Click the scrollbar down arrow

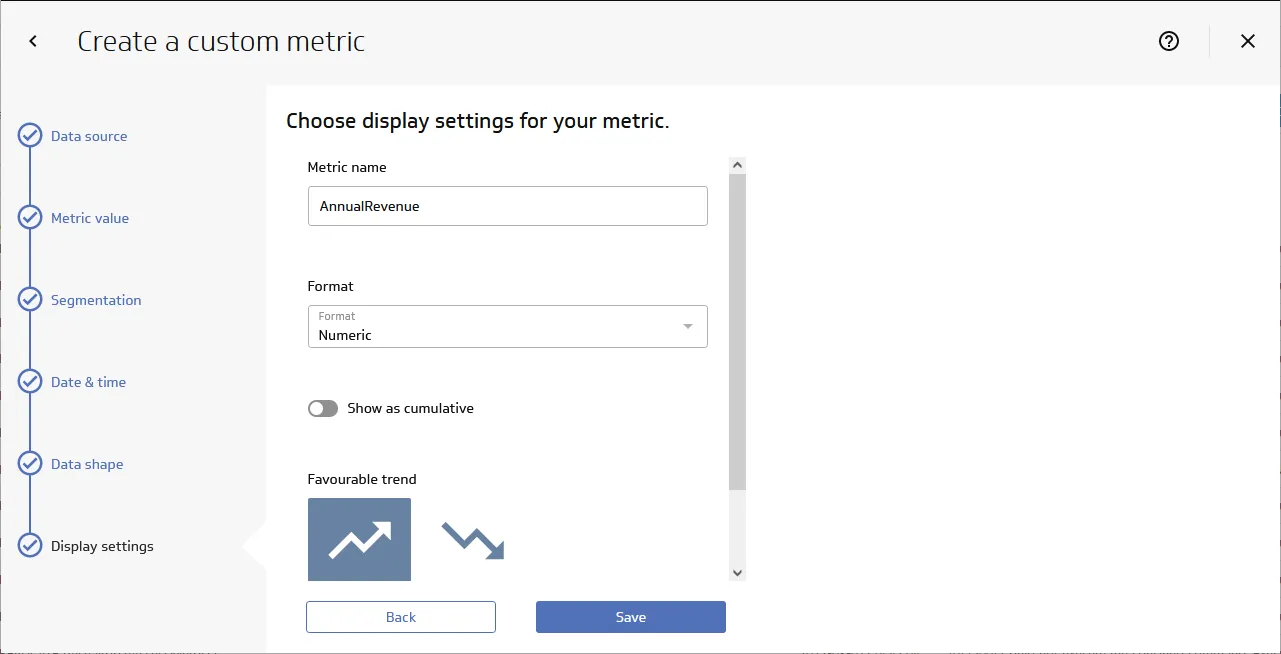point(737,572)
